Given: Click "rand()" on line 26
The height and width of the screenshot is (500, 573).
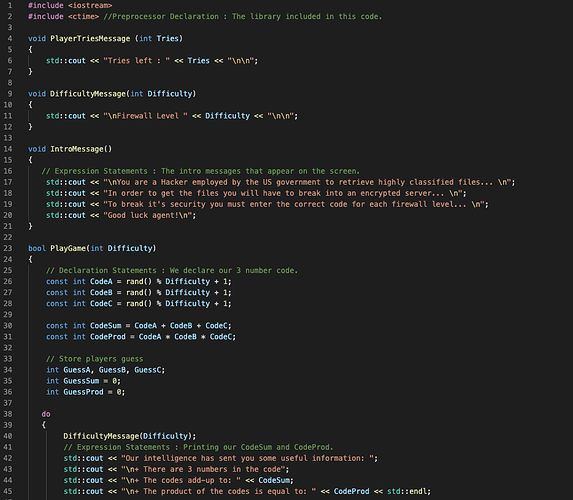Looking at the screenshot, I should click(139, 281).
